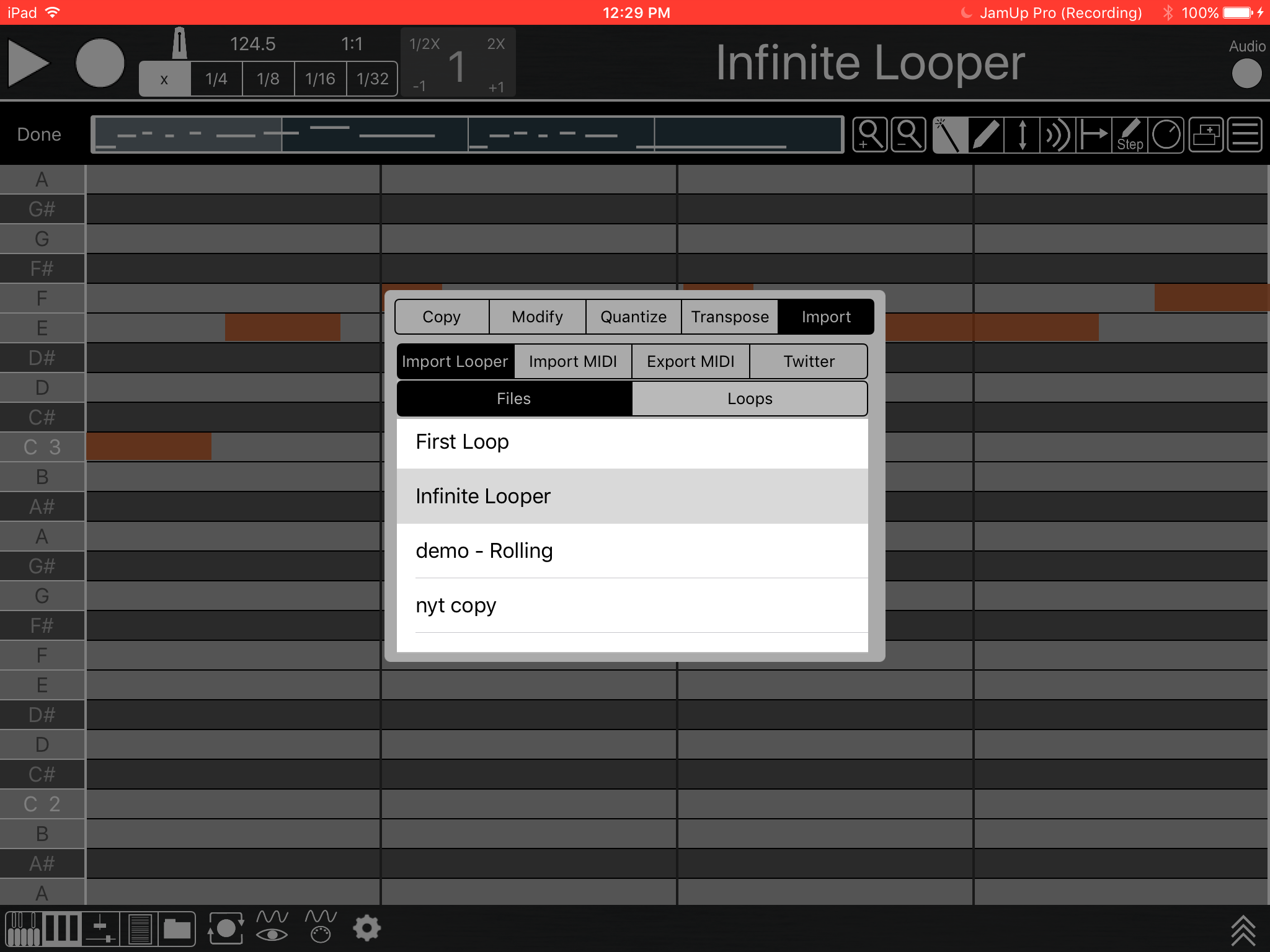Open the mixer faders view

click(x=100, y=928)
